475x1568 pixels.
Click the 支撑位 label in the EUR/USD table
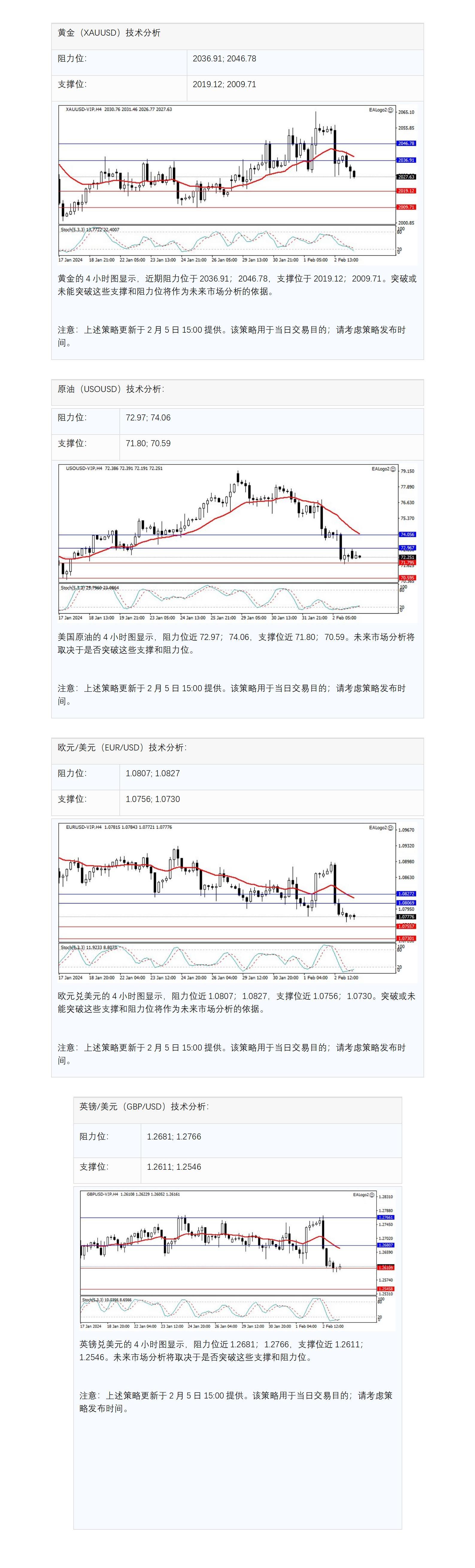(x=72, y=799)
